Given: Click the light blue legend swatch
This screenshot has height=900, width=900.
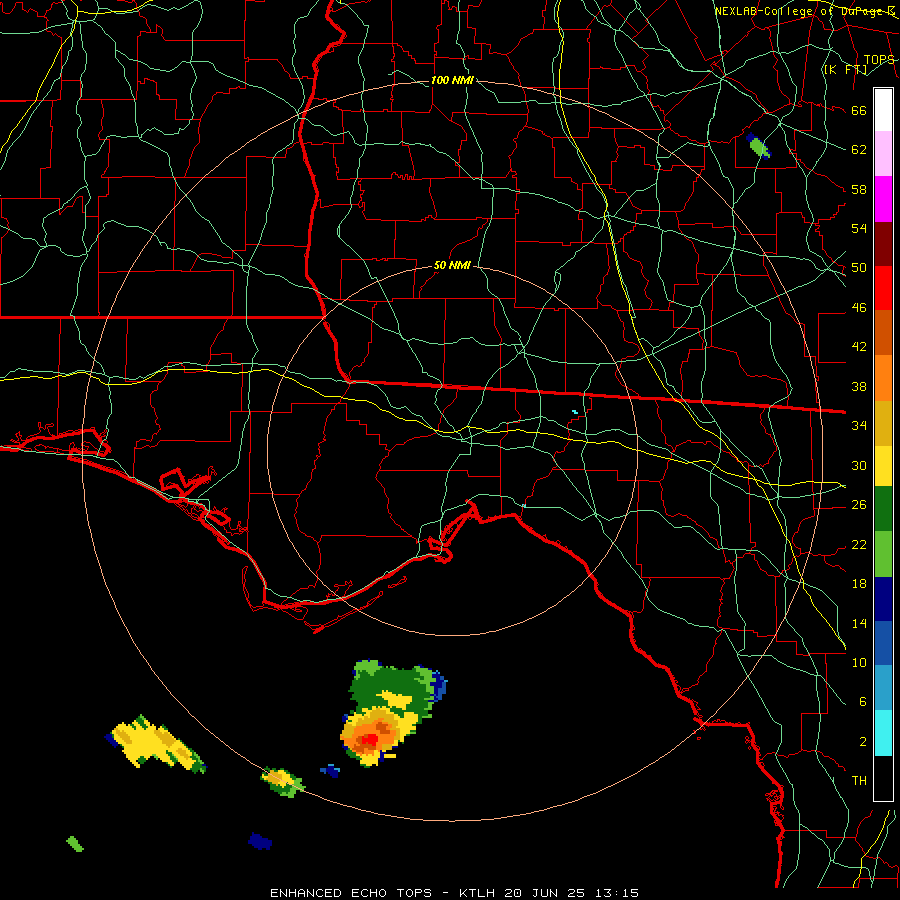Looking at the screenshot, I should 883,688.
